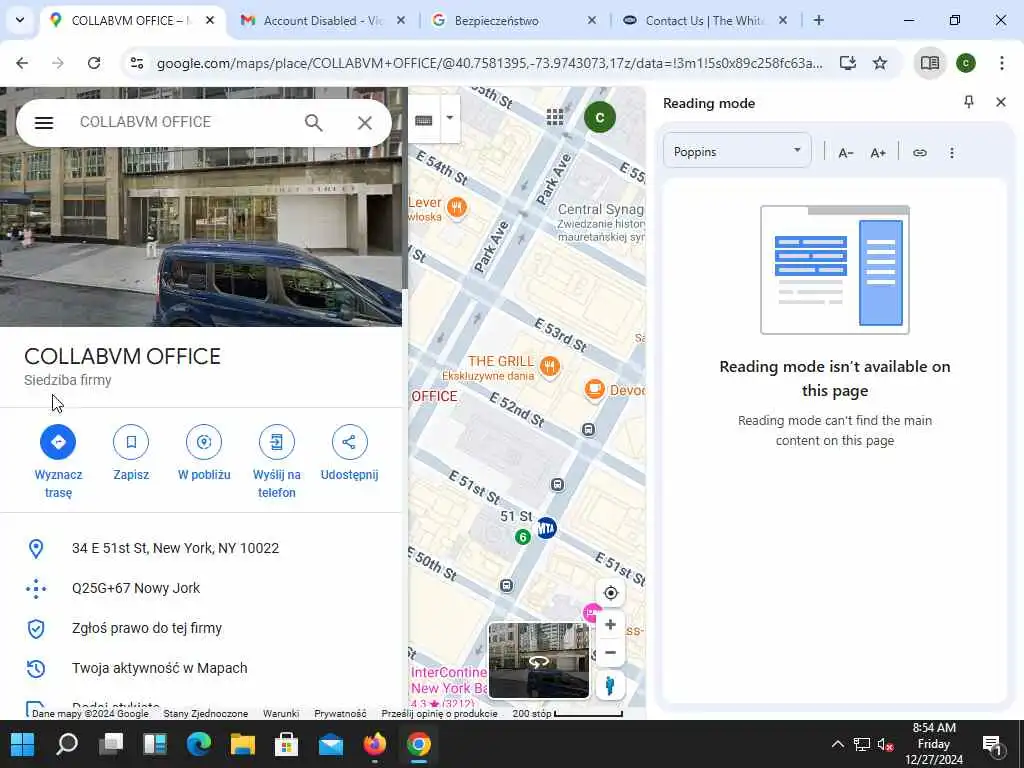Screen dimensions: 1024x768
Task: Click the Wyznacz trasę directions icon
Action: click(58, 442)
